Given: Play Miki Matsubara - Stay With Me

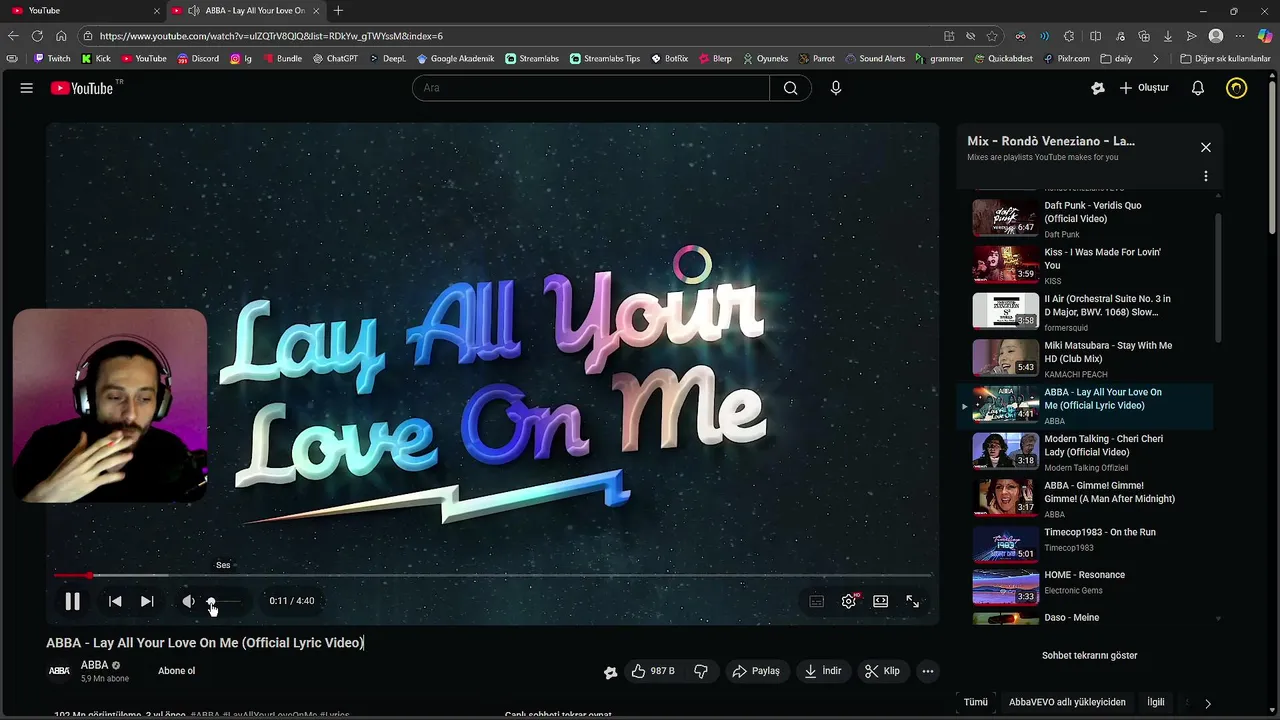Looking at the screenshot, I should tap(1085, 358).
